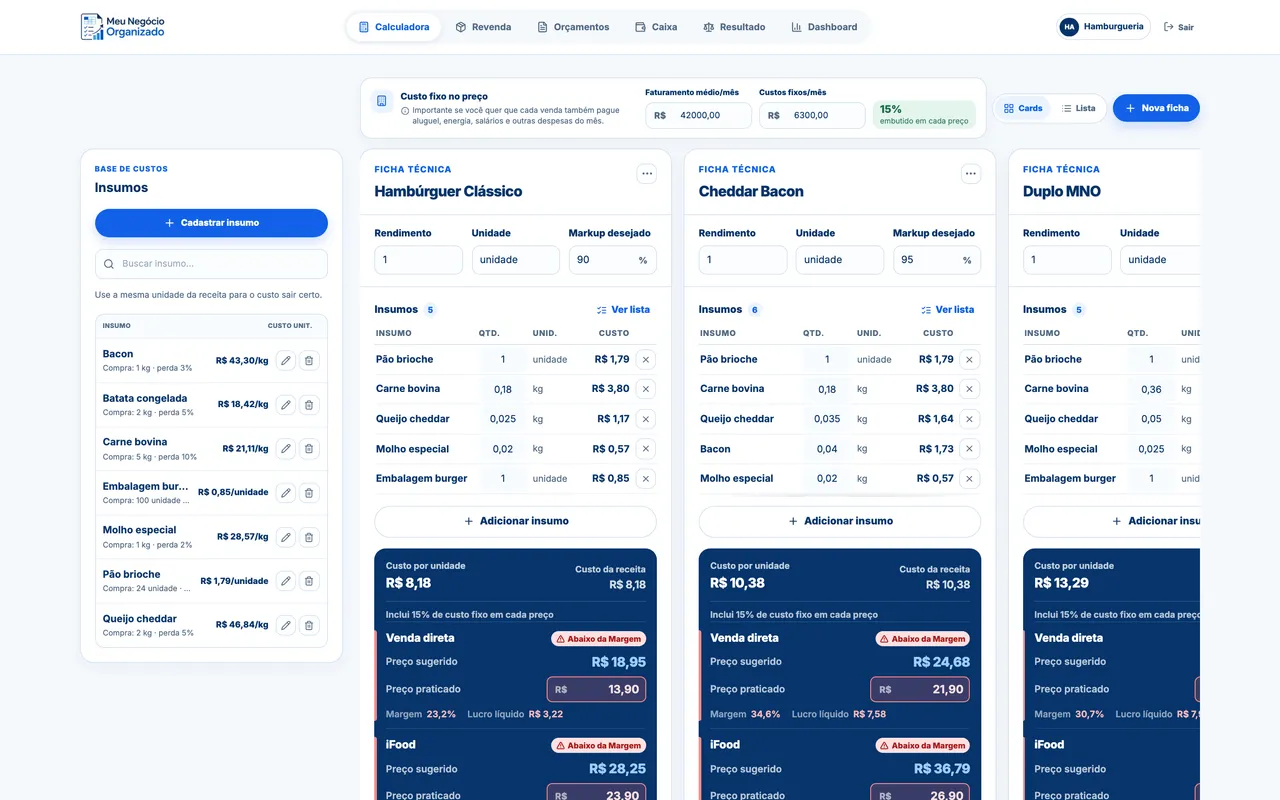Image resolution: width=1280 pixels, height=800 pixels.
Task: Edit Batata congelada with the pencil icon
Action: pos(286,404)
